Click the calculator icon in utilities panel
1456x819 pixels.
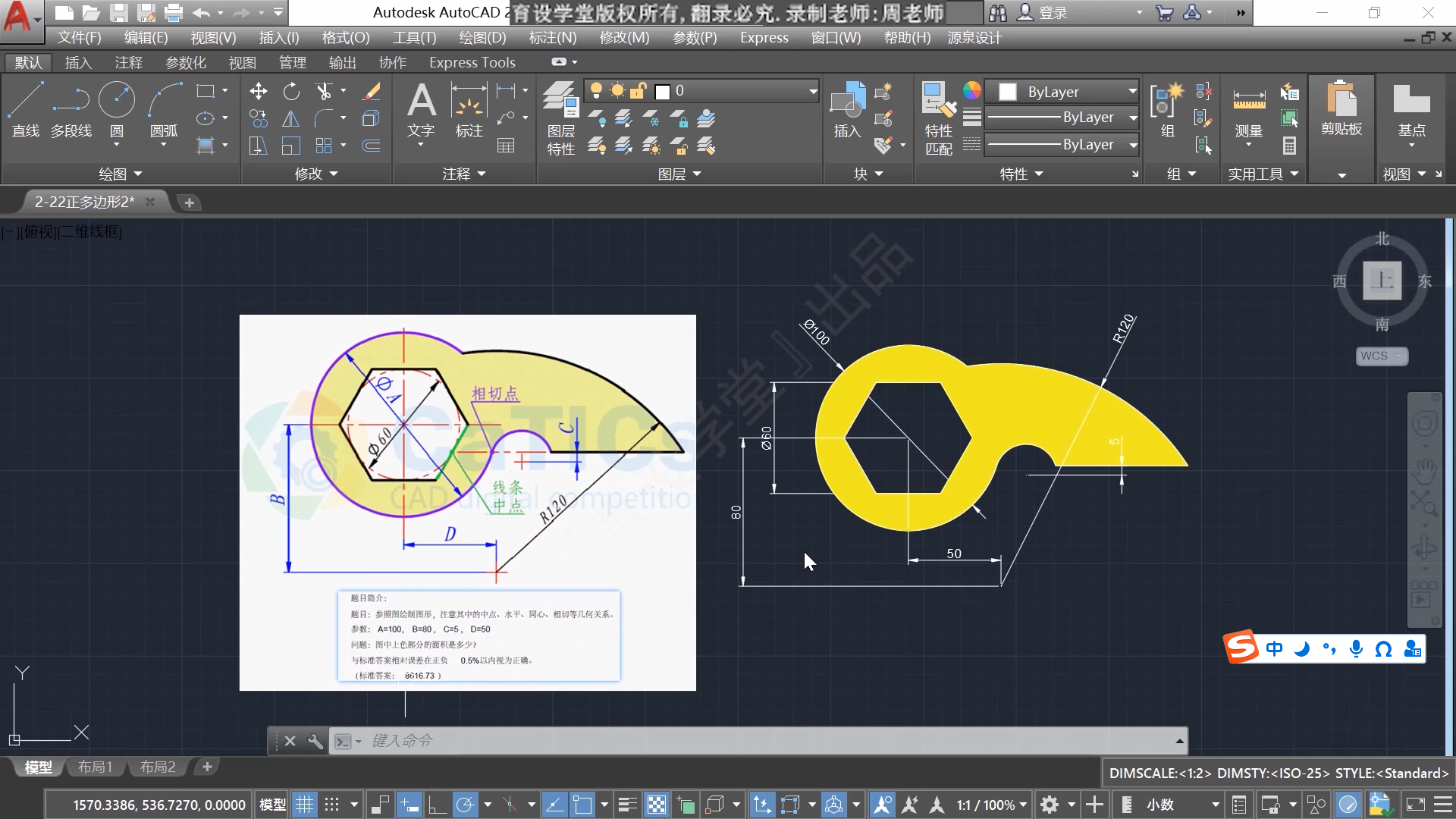(x=1289, y=146)
